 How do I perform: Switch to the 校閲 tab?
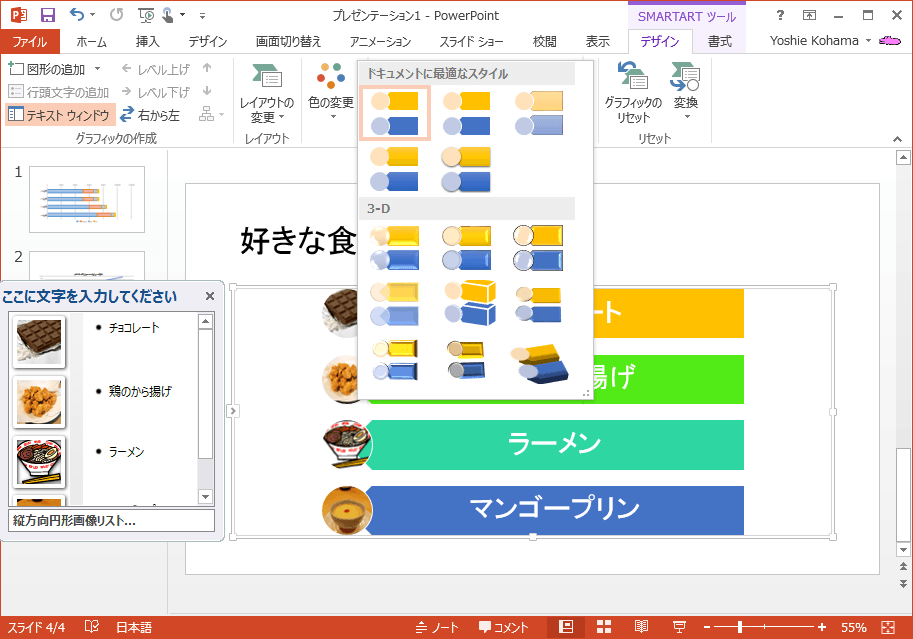click(x=544, y=41)
